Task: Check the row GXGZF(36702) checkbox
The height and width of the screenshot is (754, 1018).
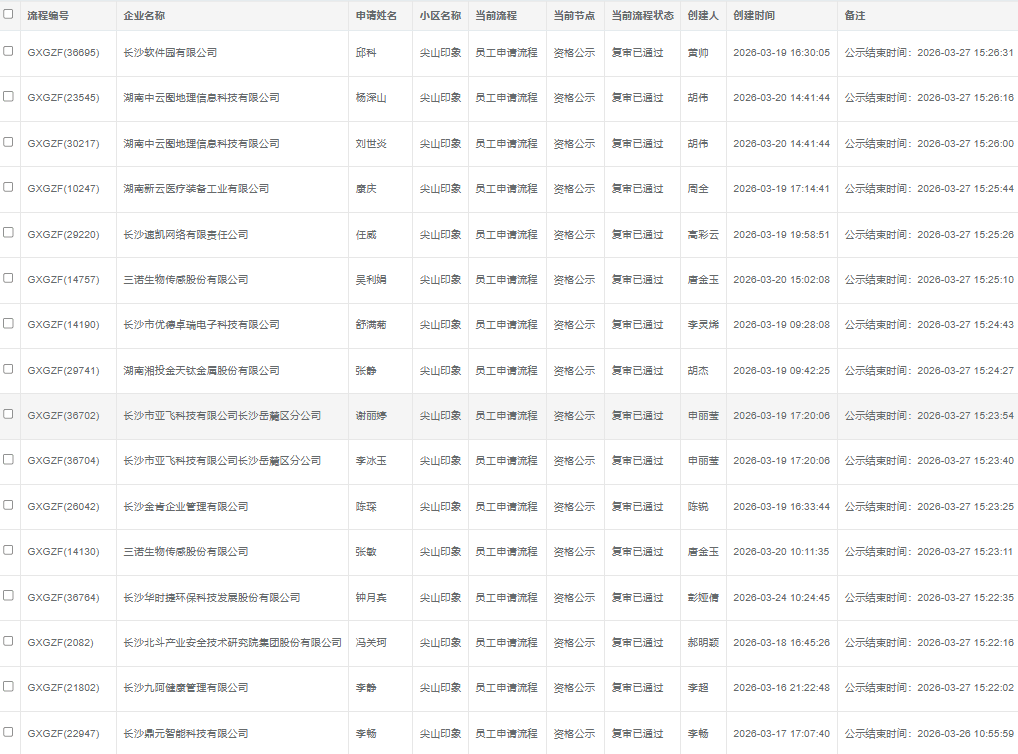Action: [8, 414]
